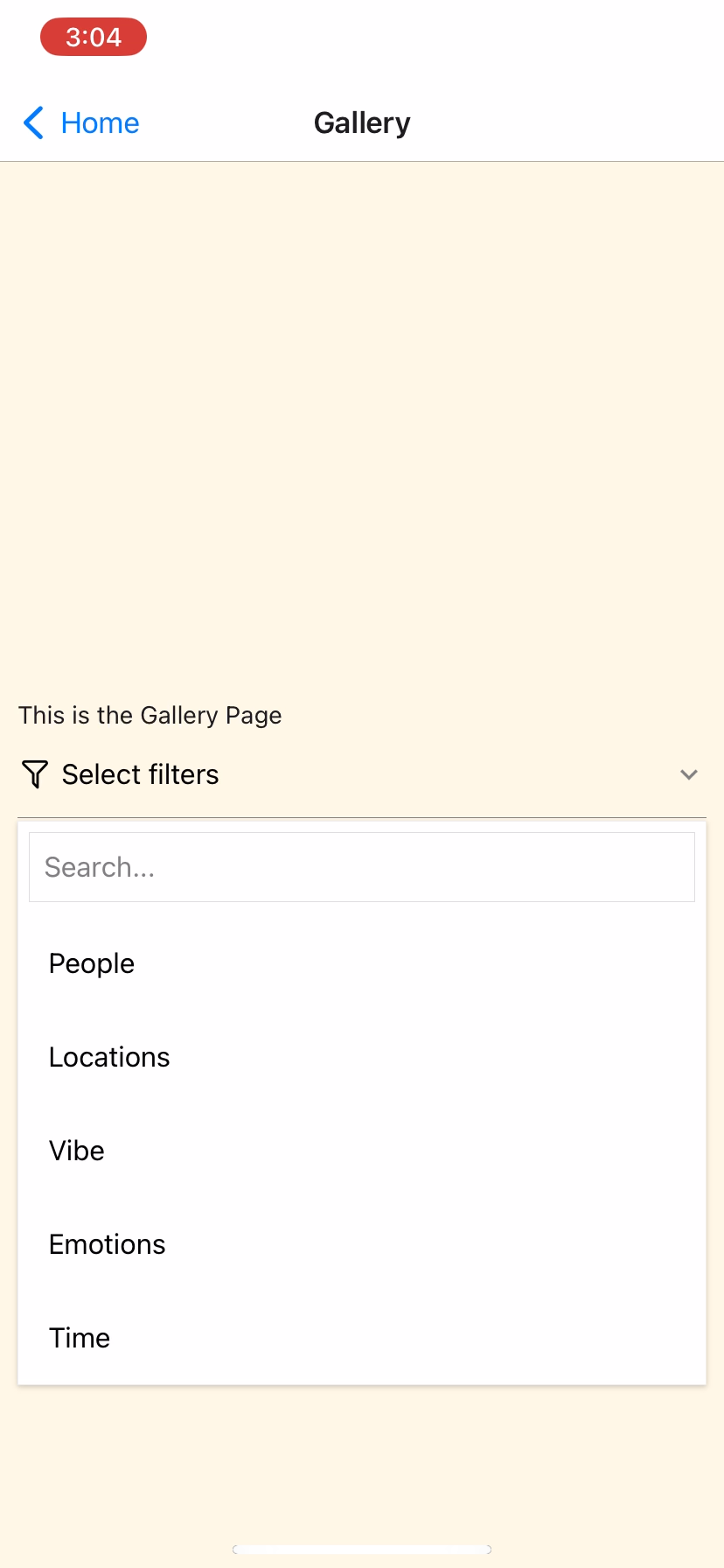Image resolution: width=724 pixels, height=1568 pixels.
Task: Click the home indicator bar at bottom
Action: pyautogui.click(x=362, y=1549)
